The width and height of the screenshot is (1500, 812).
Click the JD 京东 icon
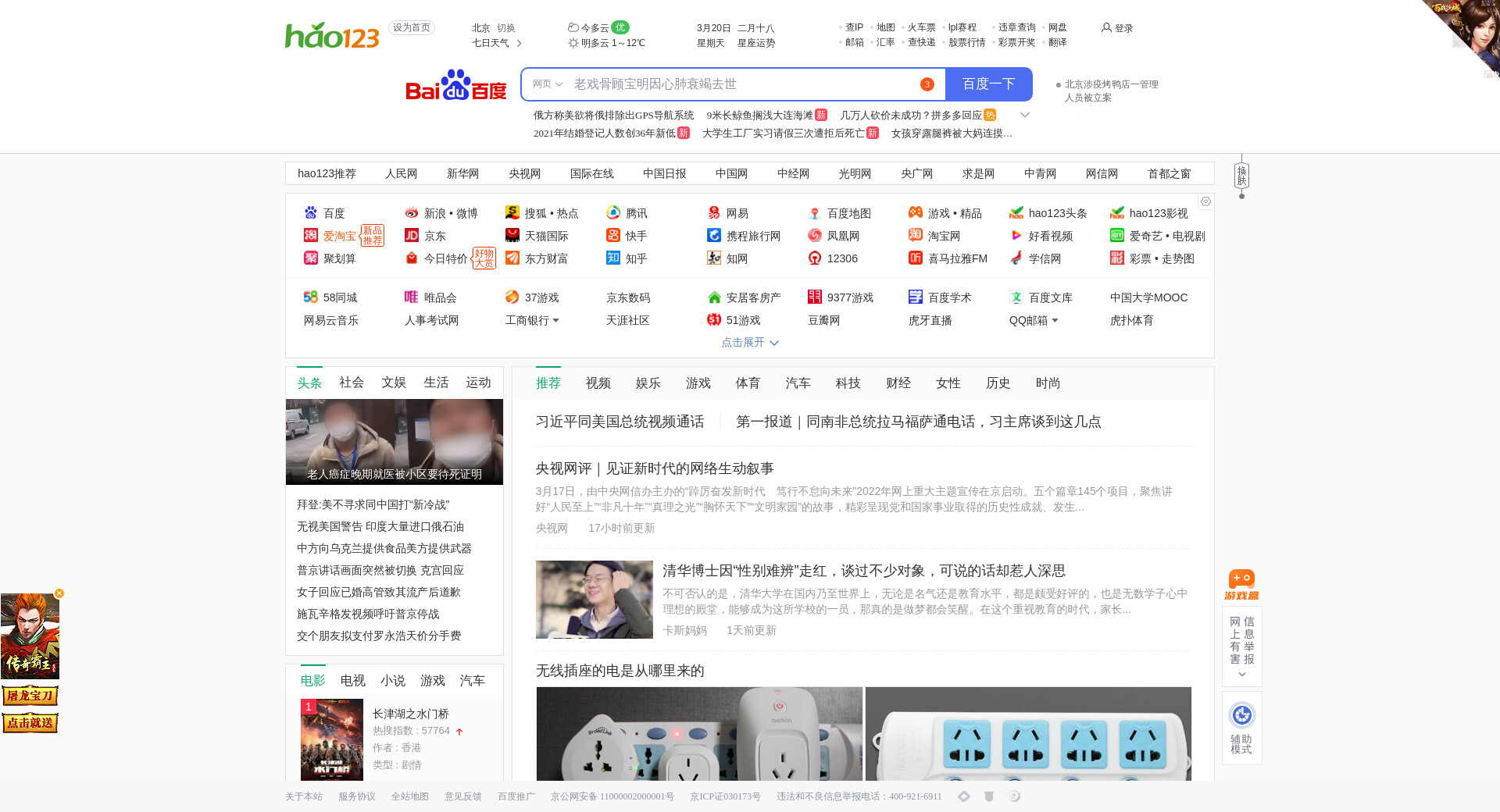(x=412, y=236)
